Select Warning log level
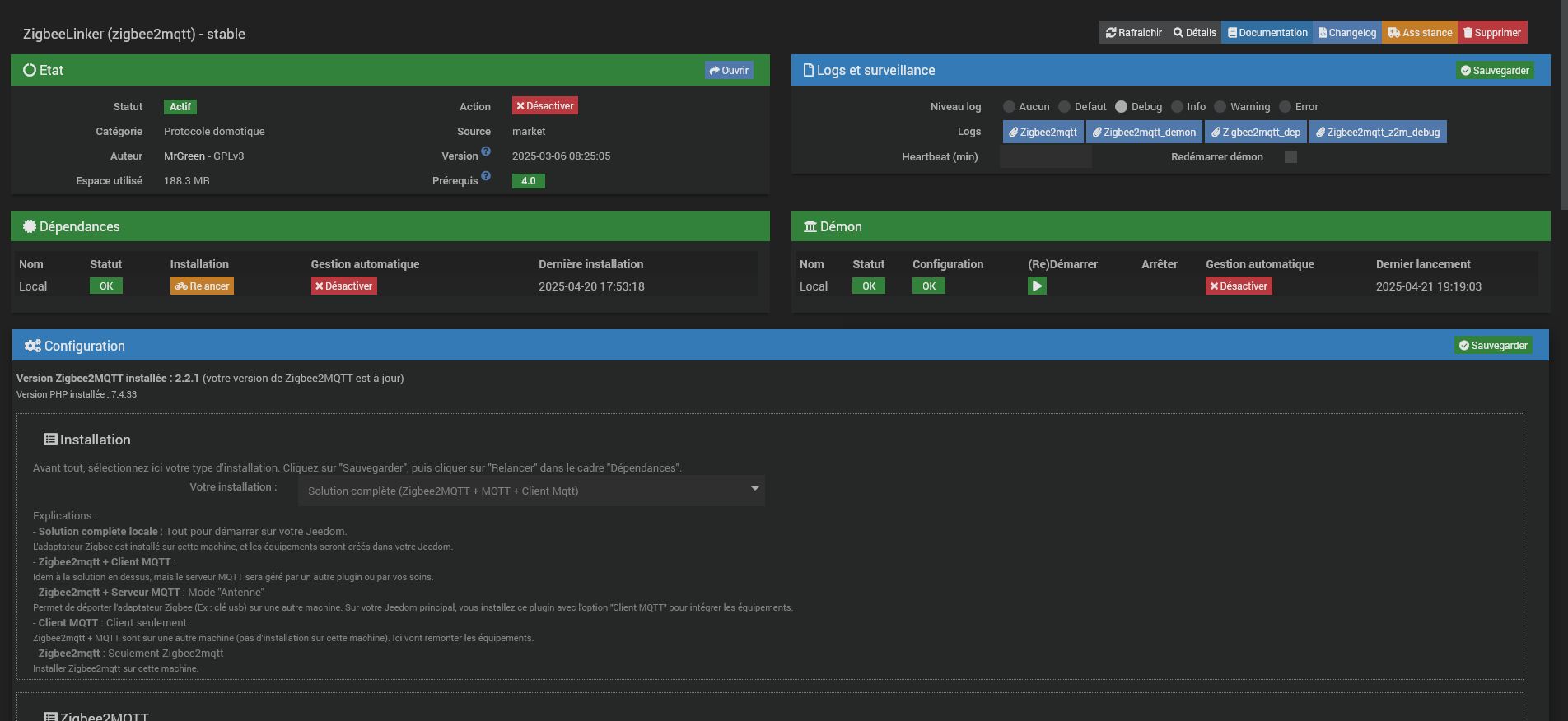Screen dimensions: 1568x721 click(x=1220, y=107)
